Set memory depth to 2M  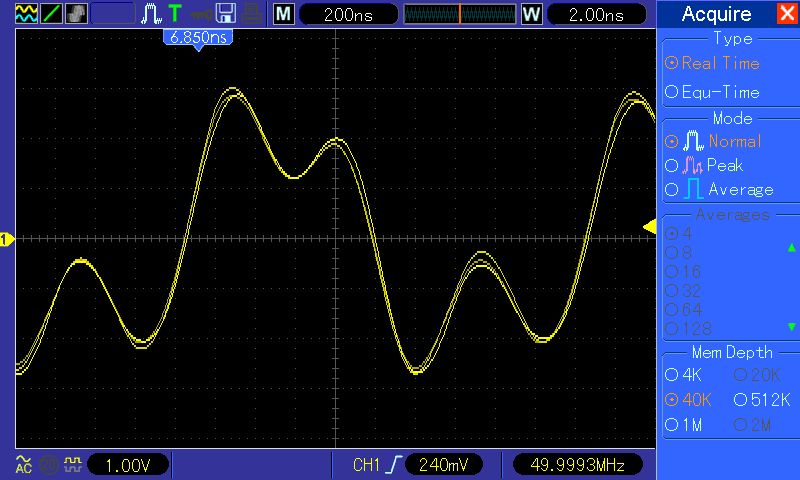point(753,424)
